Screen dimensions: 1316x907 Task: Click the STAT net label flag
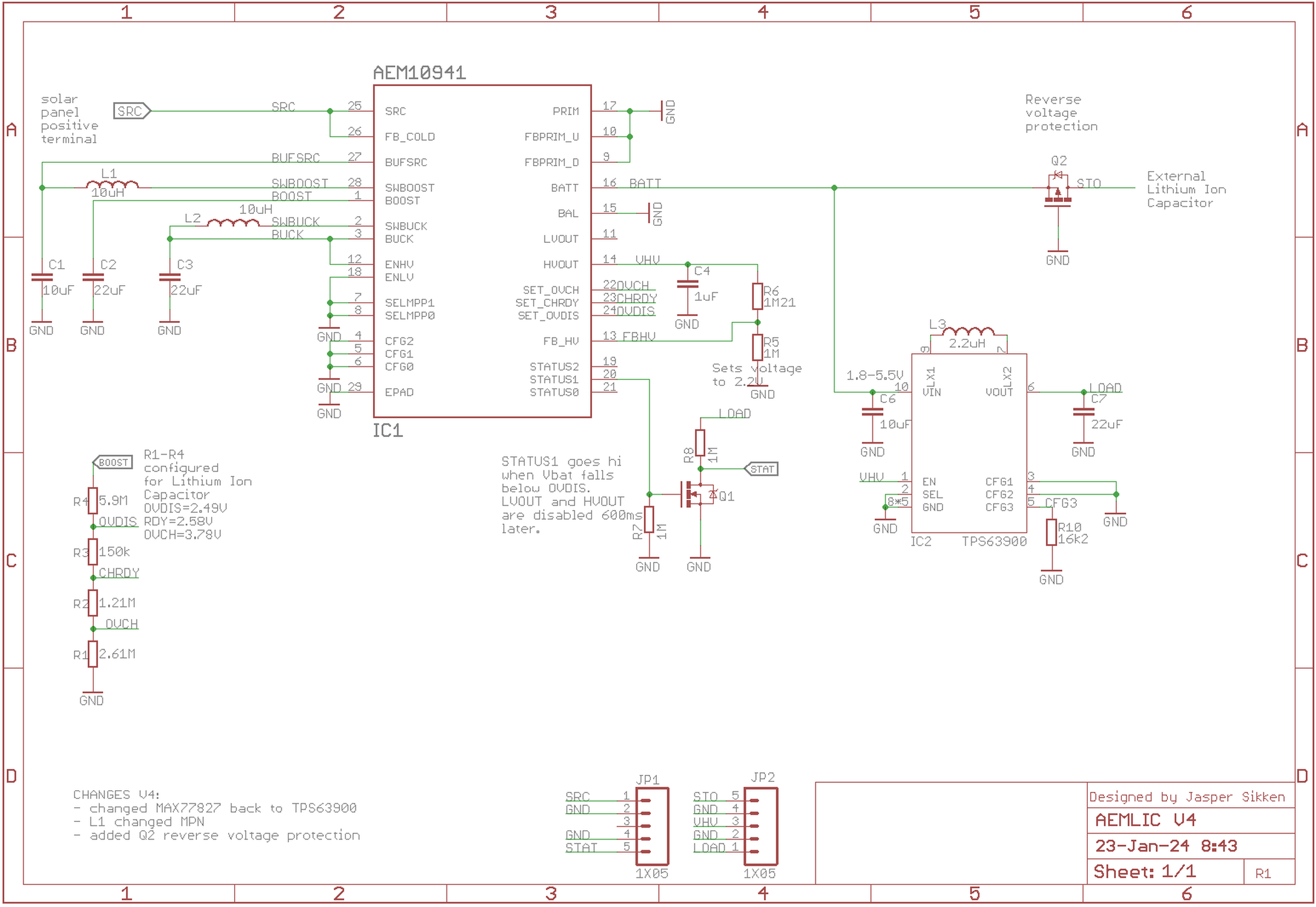click(762, 469)
